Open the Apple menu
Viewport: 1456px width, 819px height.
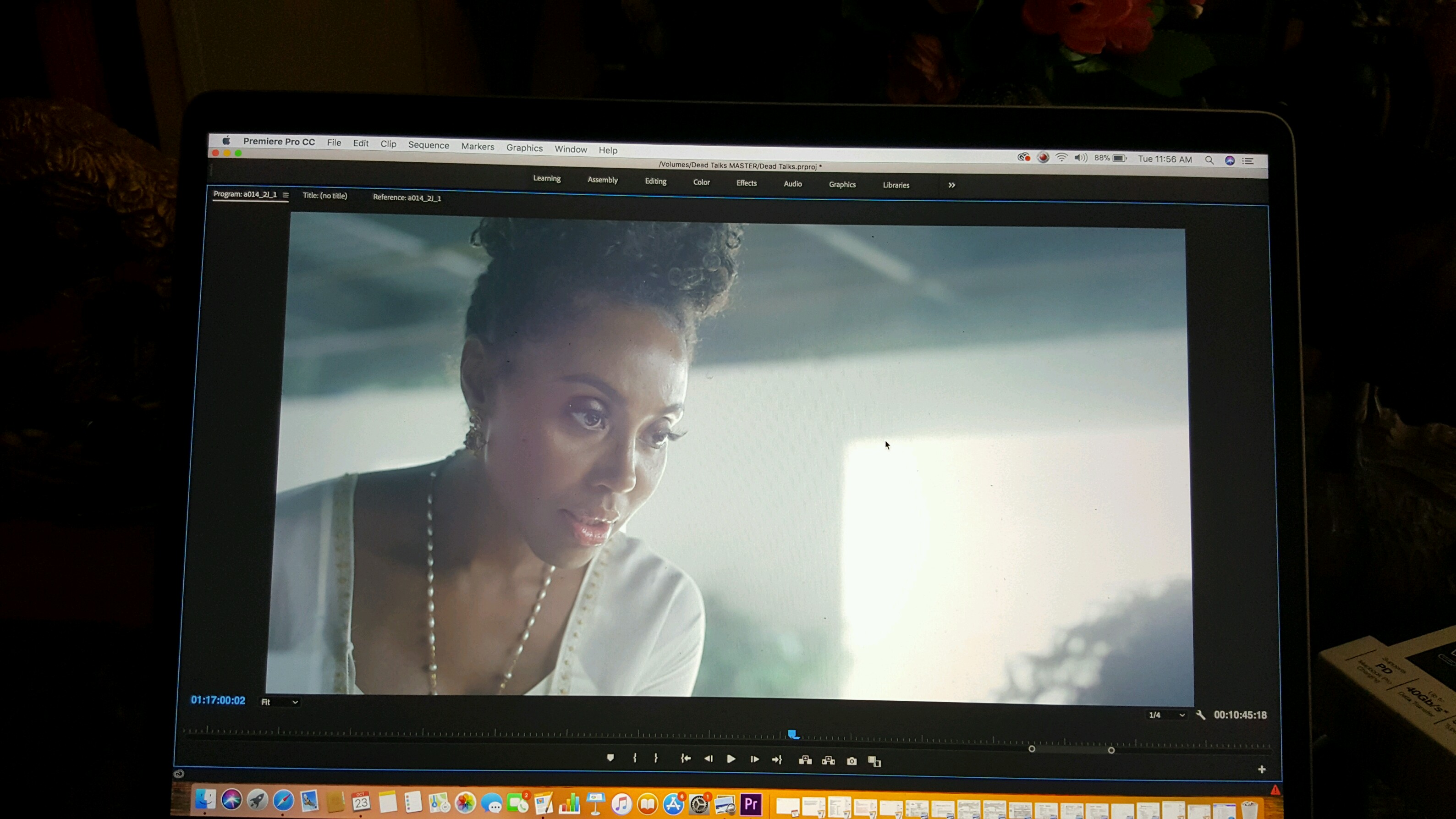pyautogui.click(x=227, y=141)
